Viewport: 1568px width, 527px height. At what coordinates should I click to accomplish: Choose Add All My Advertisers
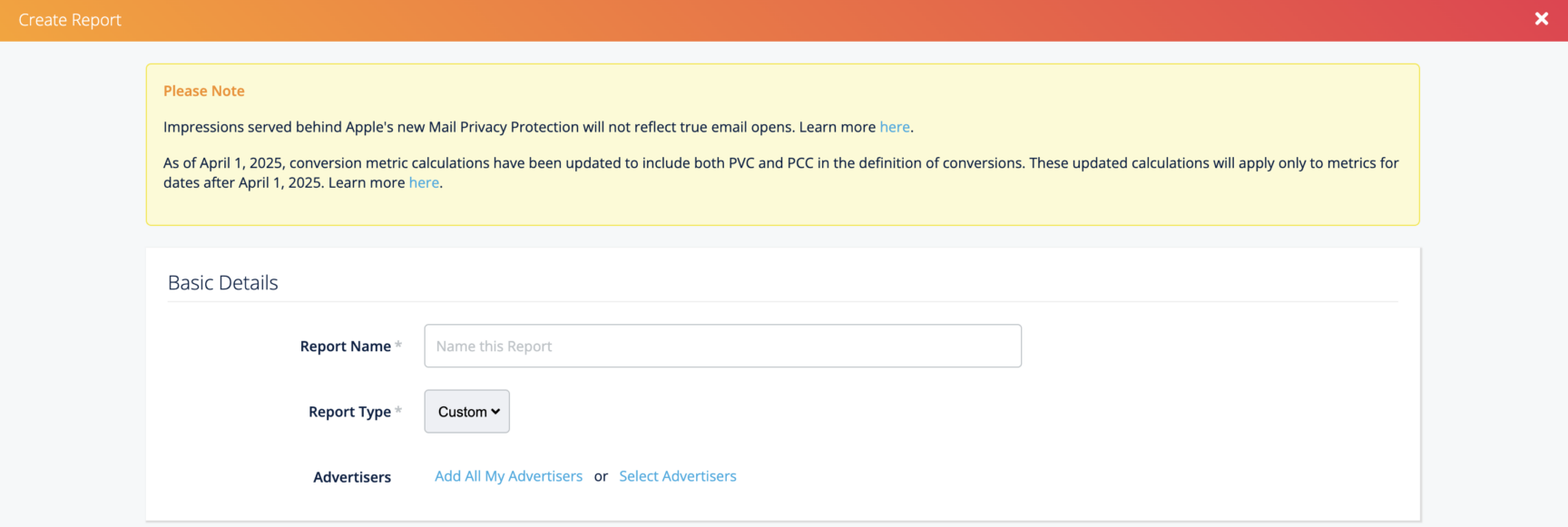tap(508, 476)
